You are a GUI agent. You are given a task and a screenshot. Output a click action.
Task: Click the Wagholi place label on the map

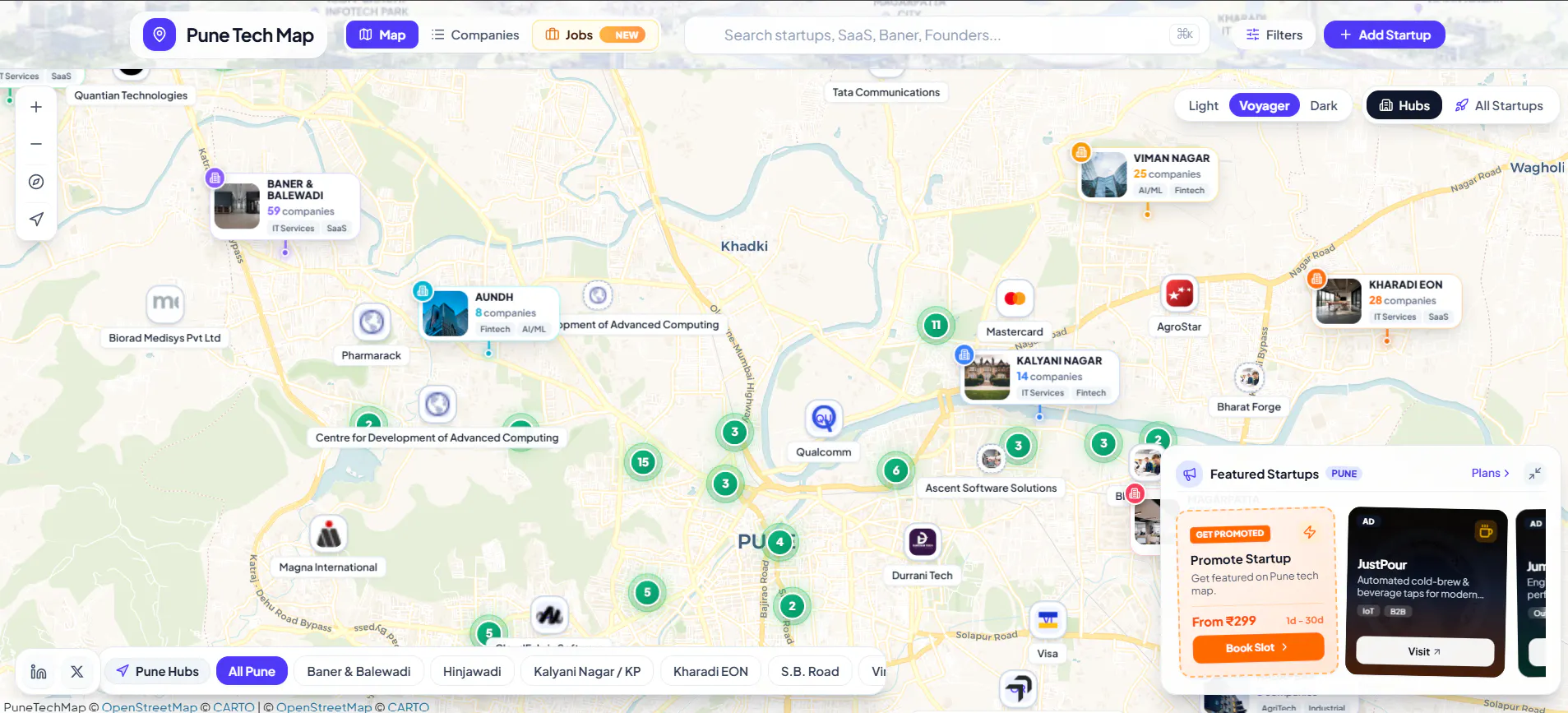click(x=1538, y=167)
